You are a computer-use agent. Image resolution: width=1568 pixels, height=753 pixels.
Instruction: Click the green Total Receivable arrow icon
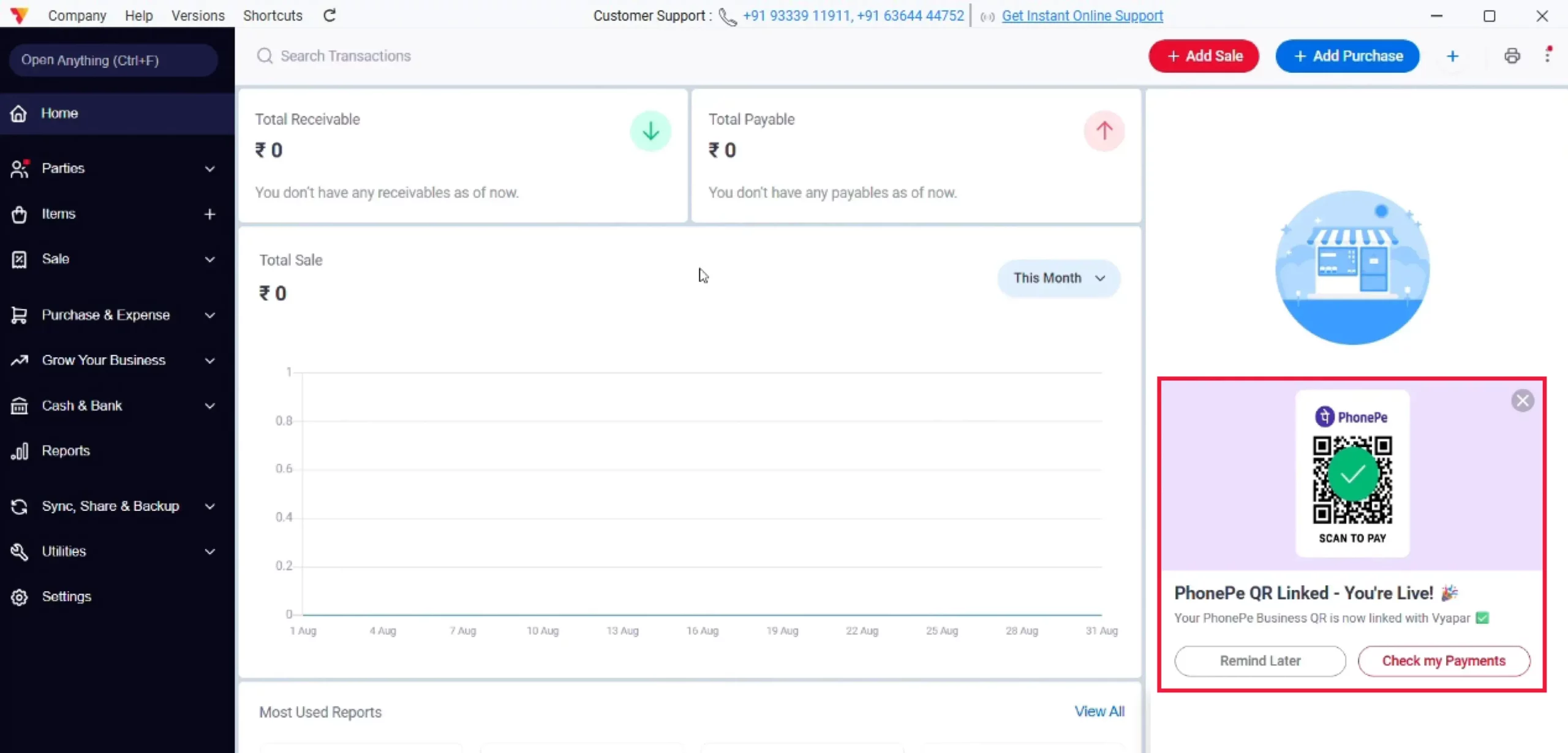650,131
